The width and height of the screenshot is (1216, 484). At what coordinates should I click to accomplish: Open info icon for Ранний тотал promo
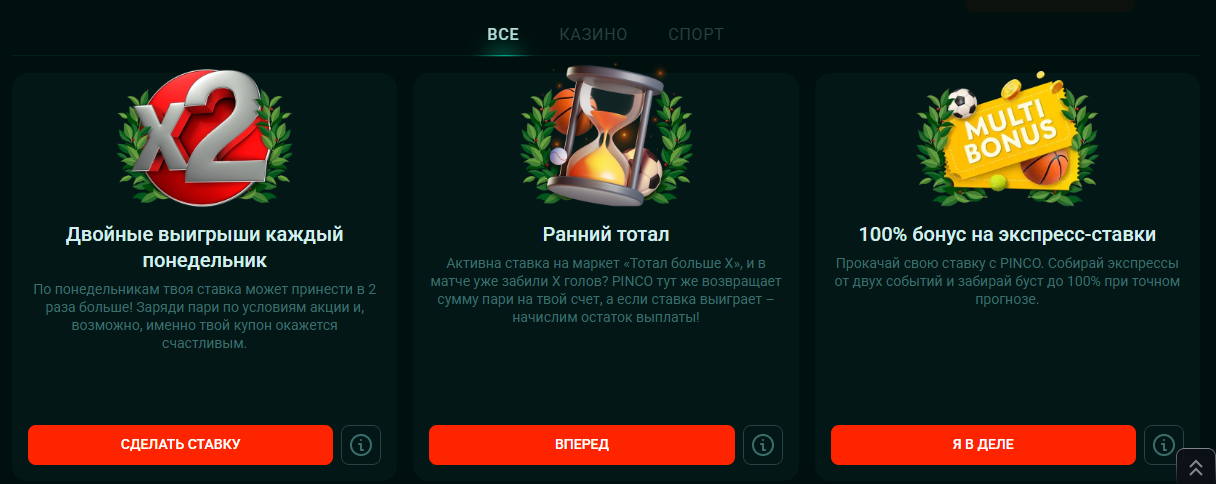tap(762, 445)
